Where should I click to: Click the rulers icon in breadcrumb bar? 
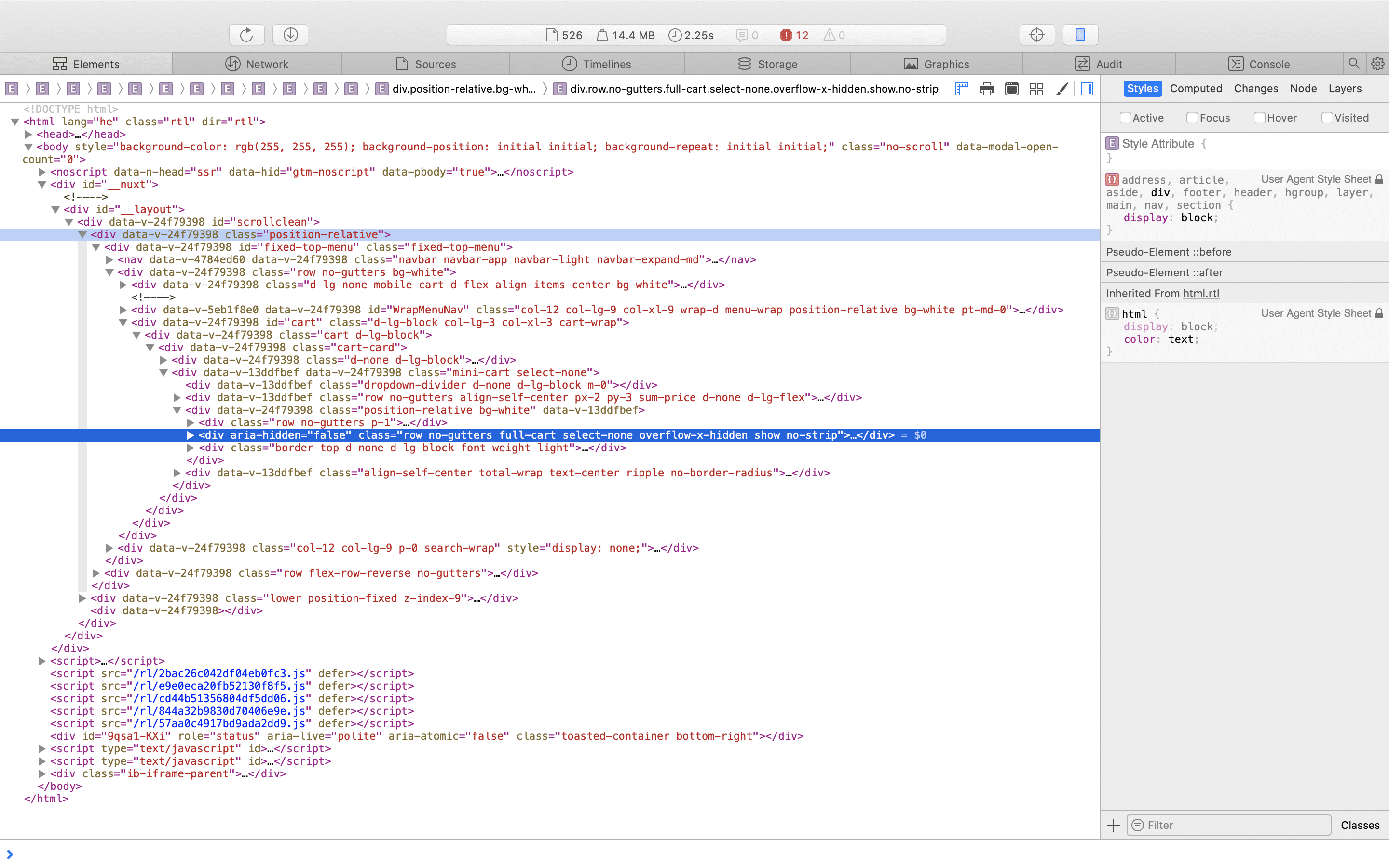click(x=961, y=89)
